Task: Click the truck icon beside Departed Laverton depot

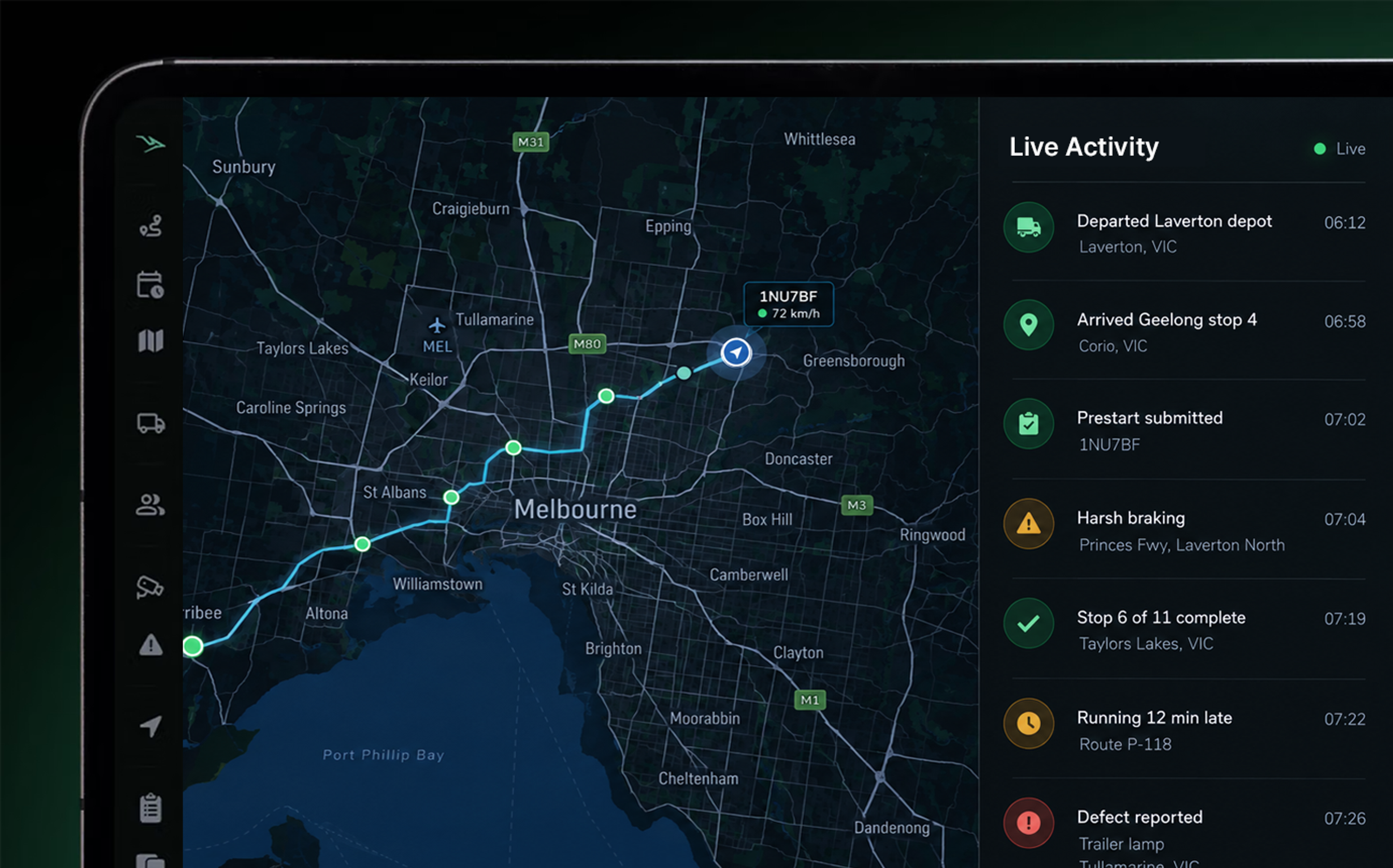Action: (1028, 227)
